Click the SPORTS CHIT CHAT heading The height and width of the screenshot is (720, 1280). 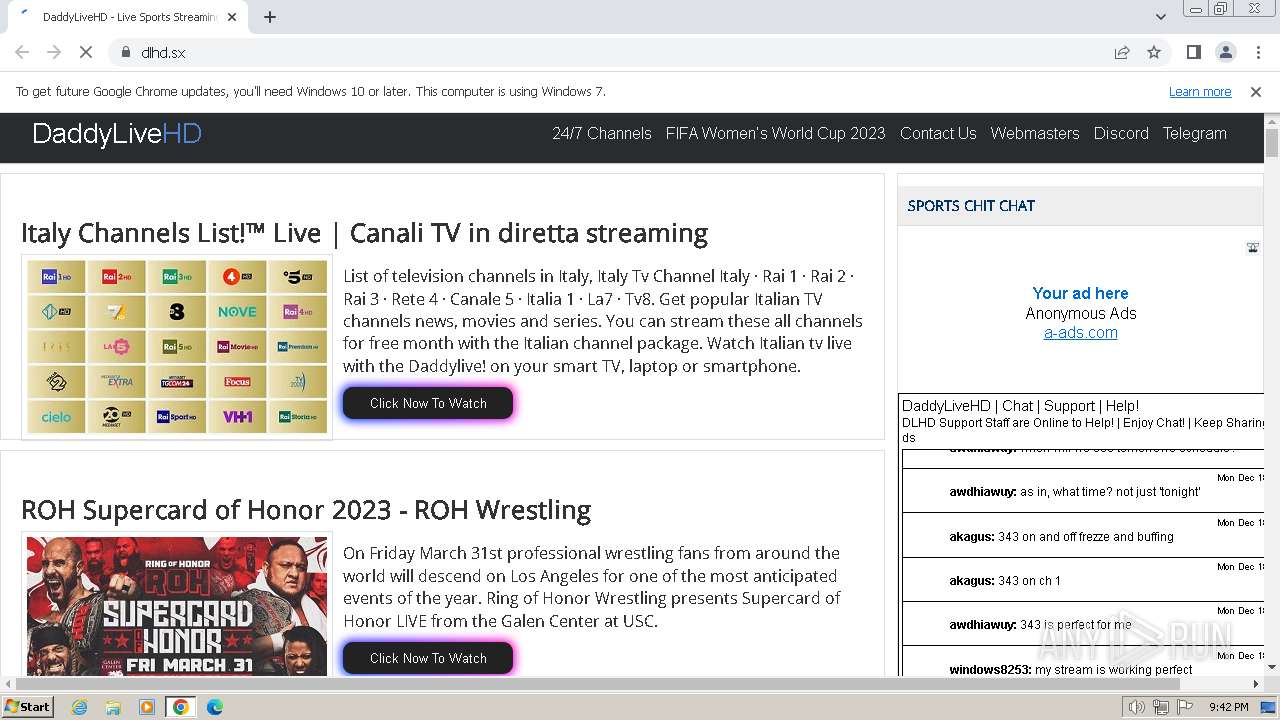pos(971,206)
